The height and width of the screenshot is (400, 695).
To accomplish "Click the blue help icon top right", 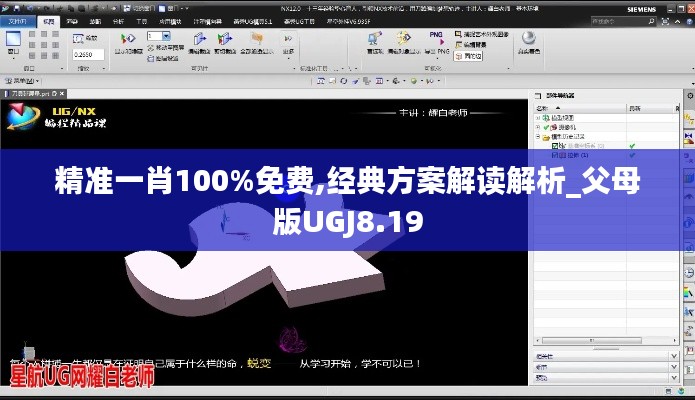I will coord(690,21).
